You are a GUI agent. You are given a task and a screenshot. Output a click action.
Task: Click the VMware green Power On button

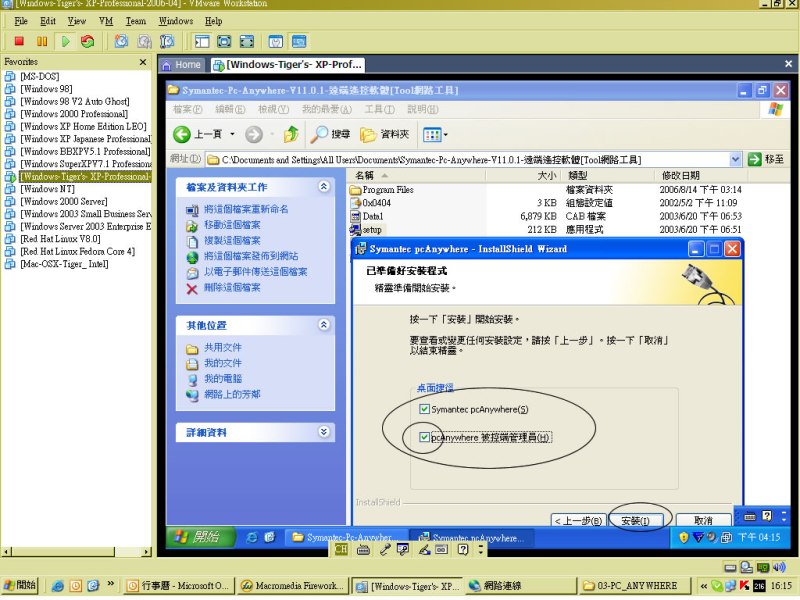(65, 41)
